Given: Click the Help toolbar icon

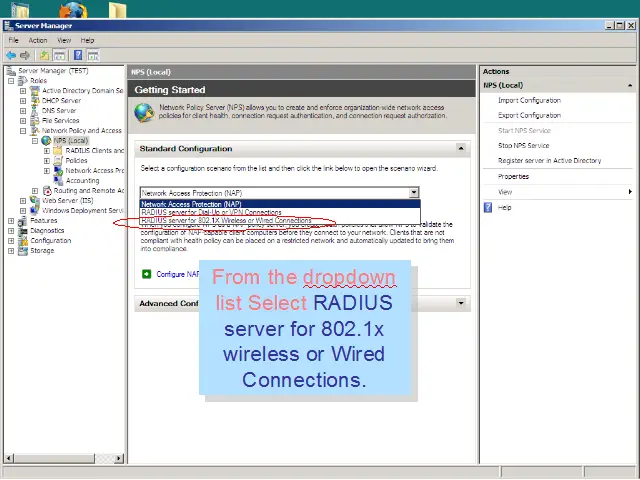Looking at the screenshot, I should click(78, 56).
